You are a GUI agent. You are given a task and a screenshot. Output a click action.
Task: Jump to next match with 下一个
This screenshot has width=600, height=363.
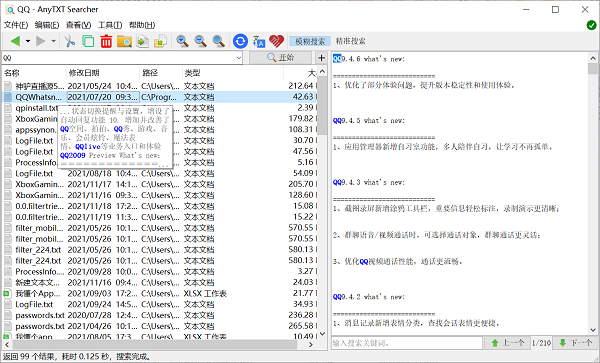pos(576,343)
